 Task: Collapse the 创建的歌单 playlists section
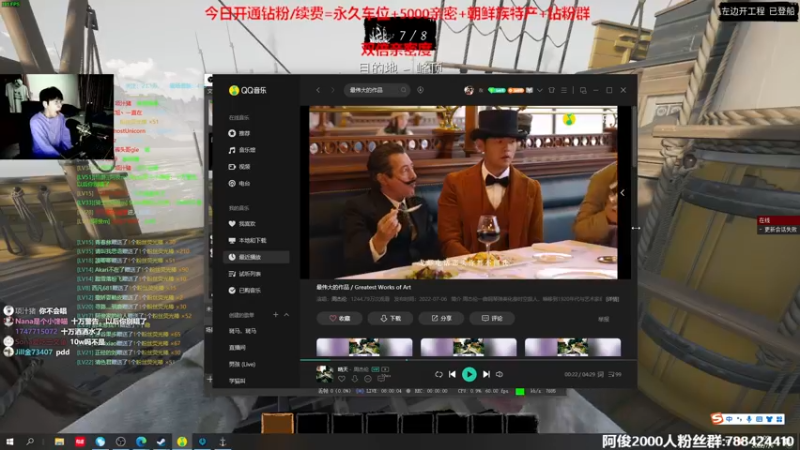point(286,315)
